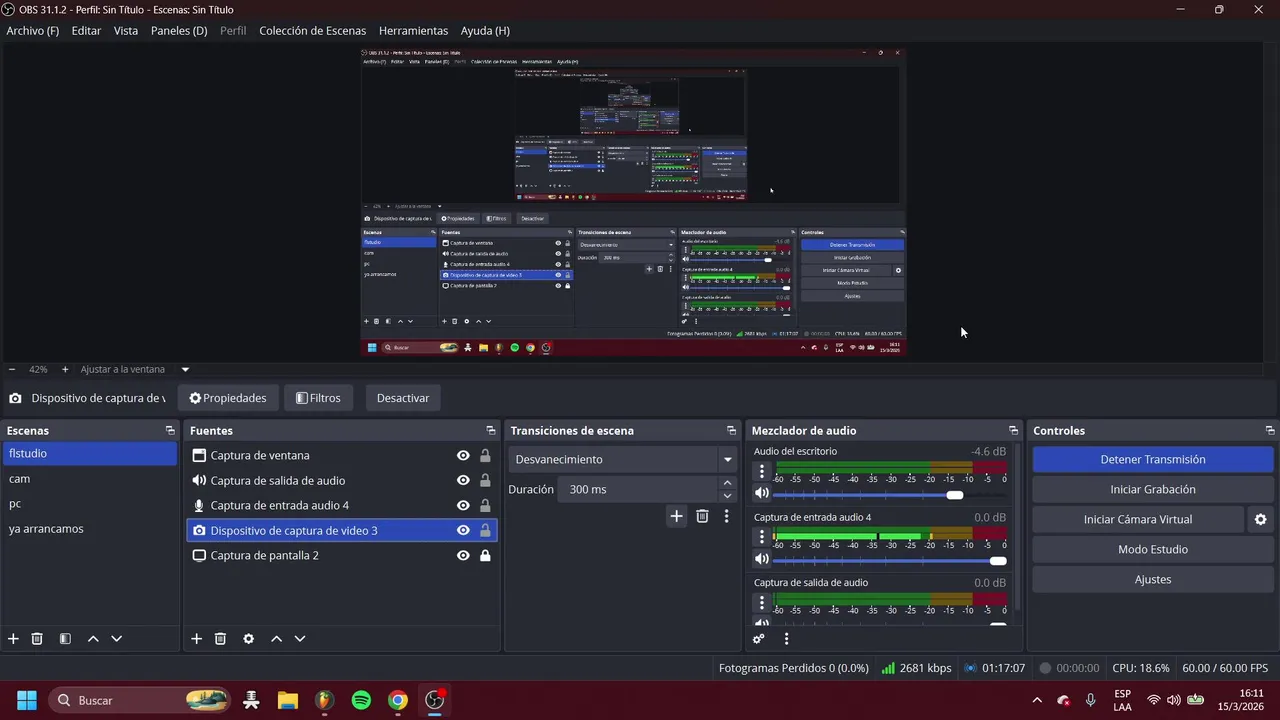
Task: Toggle visibility of Captura de entrada audio 4
Action: coord(463,505)
